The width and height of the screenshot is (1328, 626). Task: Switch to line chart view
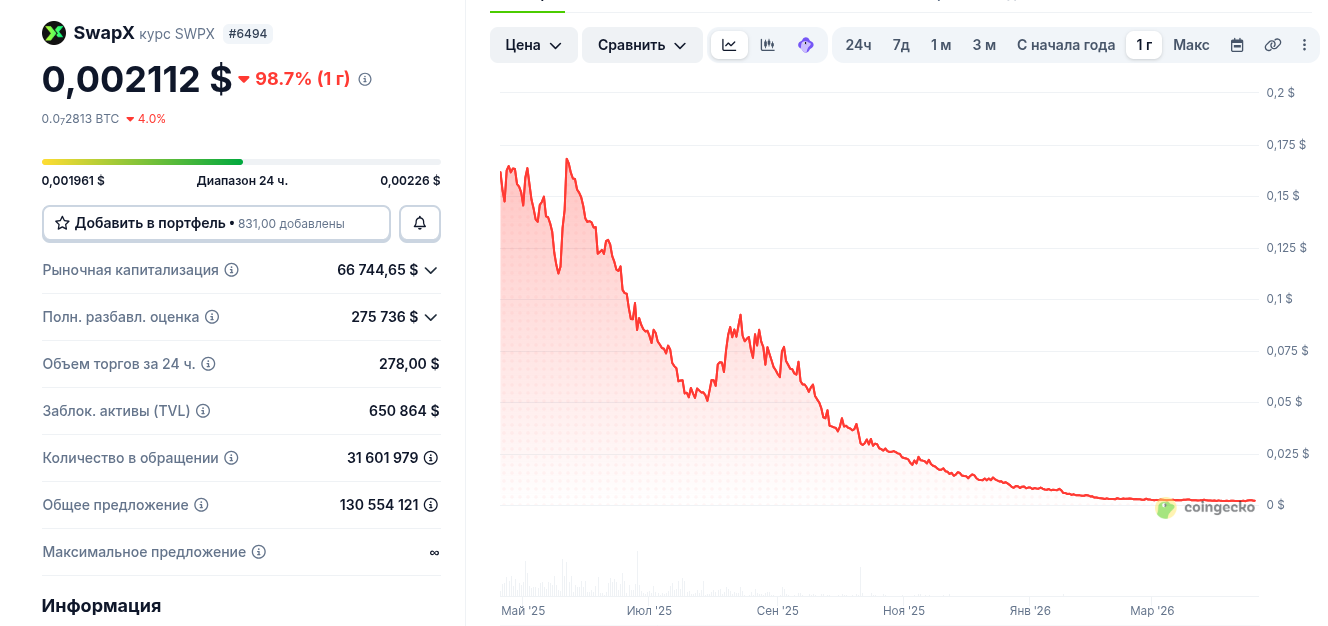(729, 45)
